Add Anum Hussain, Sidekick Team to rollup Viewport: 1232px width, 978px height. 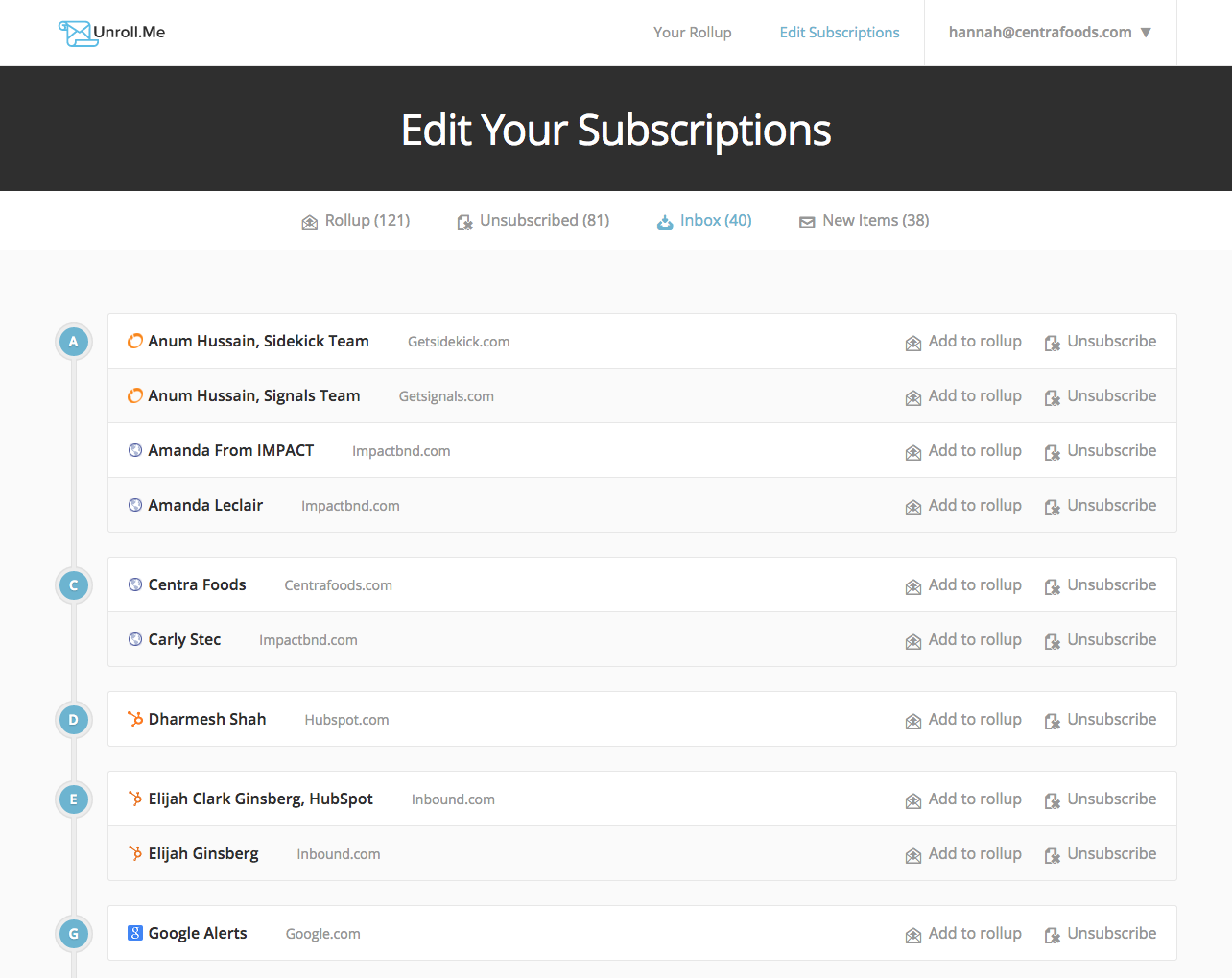[963, 342]
